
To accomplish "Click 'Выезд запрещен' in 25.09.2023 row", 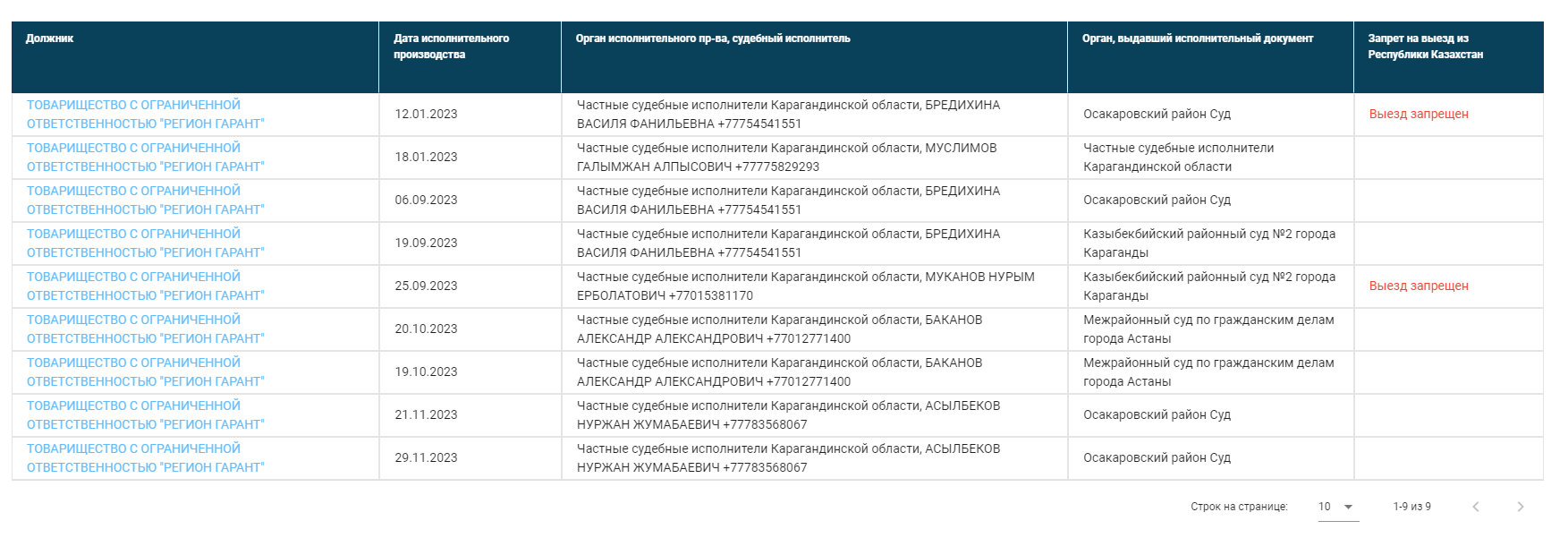I will [x=1419, y=286].
